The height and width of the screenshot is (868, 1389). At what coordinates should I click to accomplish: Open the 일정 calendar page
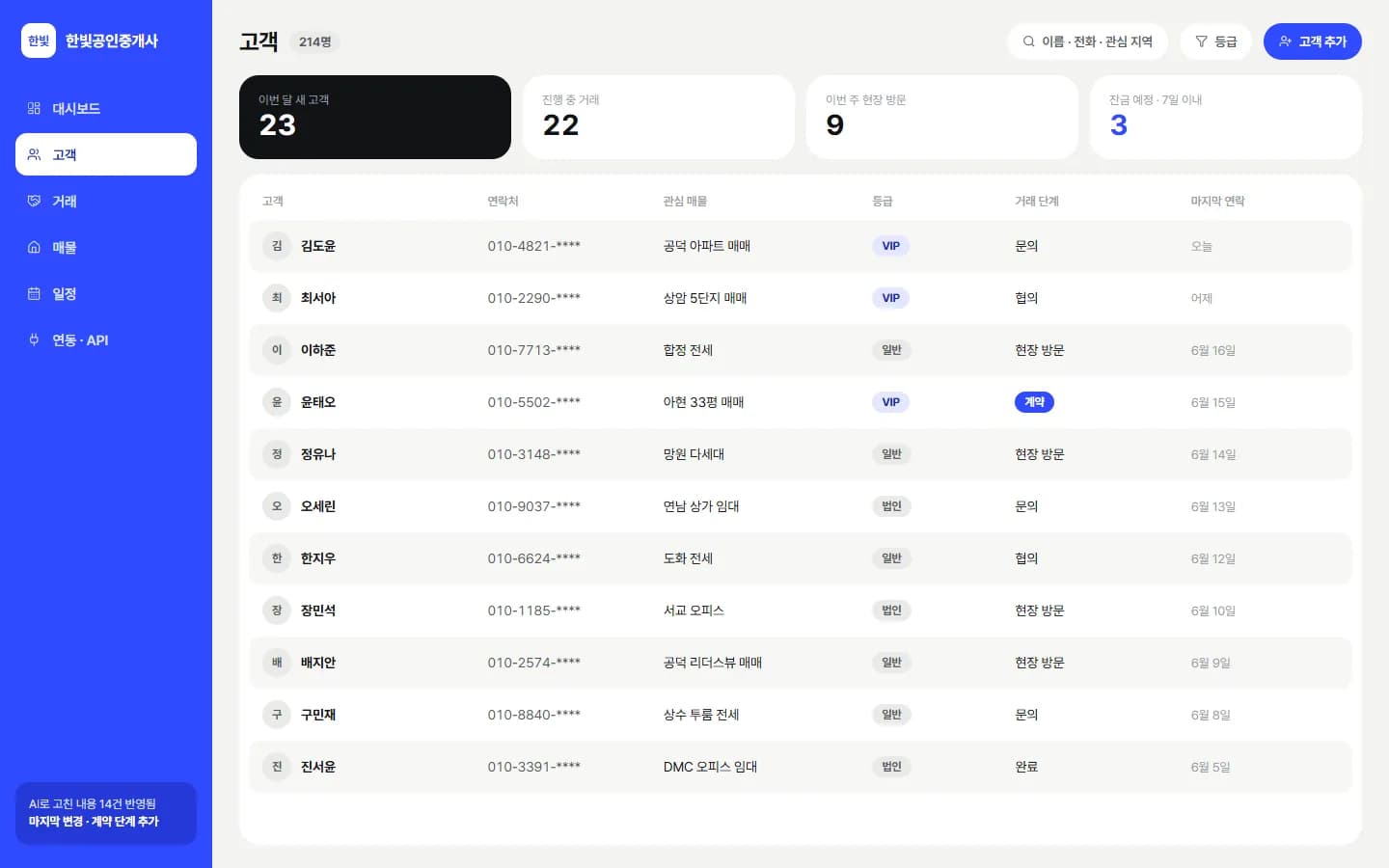[106, 293]
